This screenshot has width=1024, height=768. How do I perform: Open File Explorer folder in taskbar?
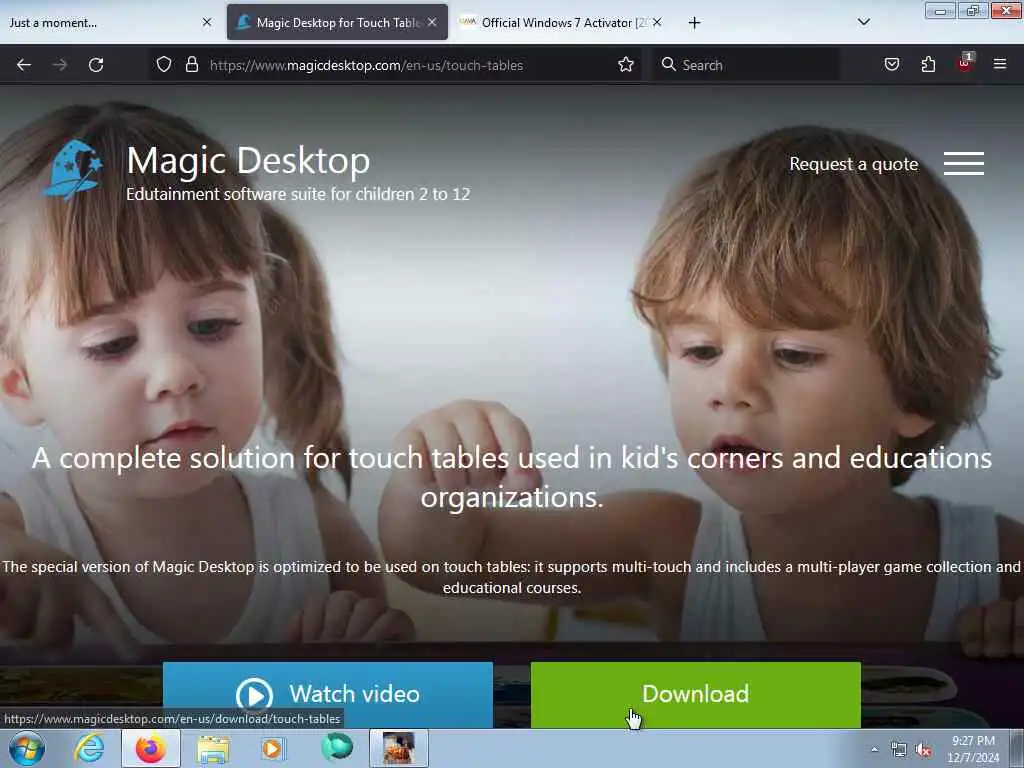(213, 749)
